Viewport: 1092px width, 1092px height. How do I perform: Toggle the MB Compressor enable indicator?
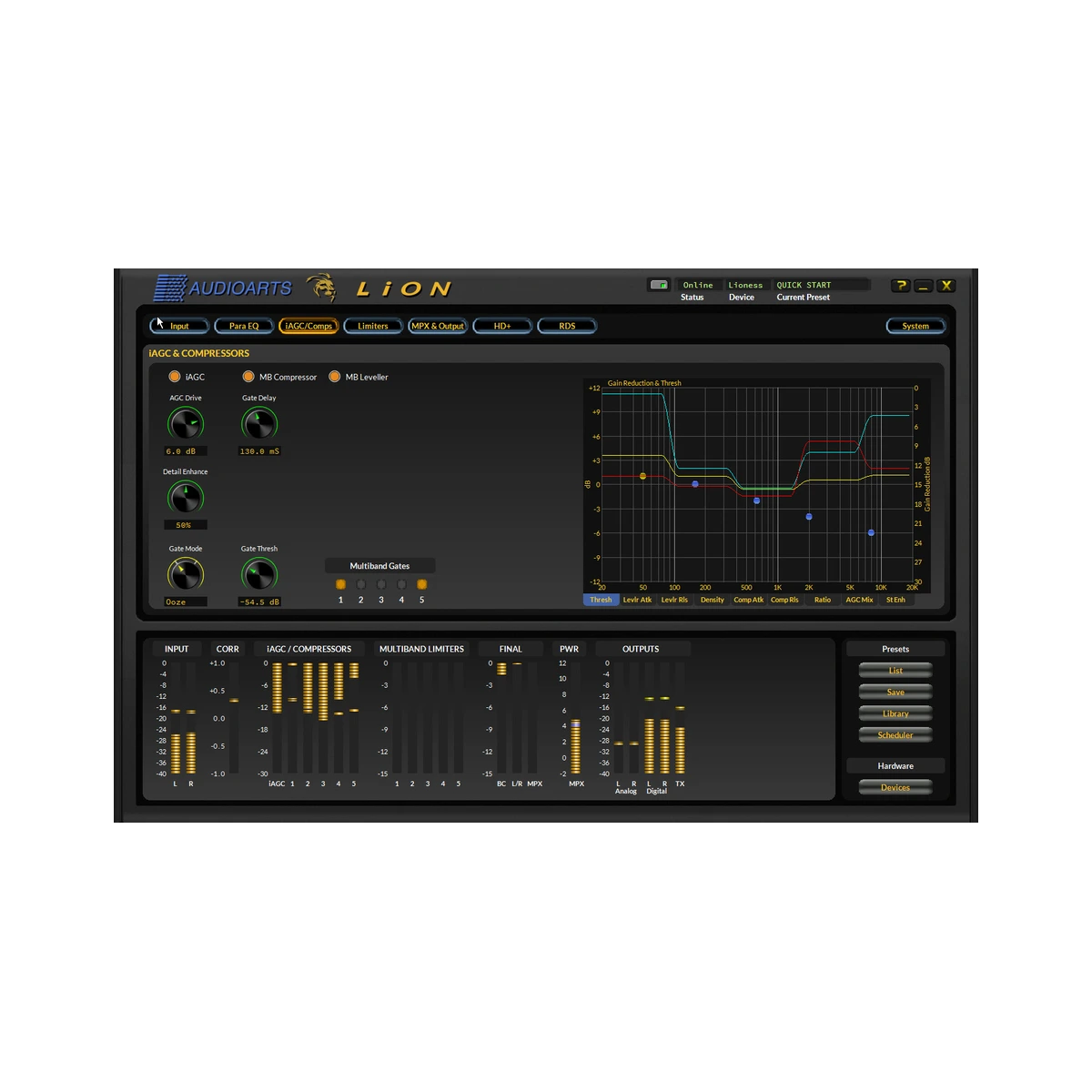(x=248, y=376)
